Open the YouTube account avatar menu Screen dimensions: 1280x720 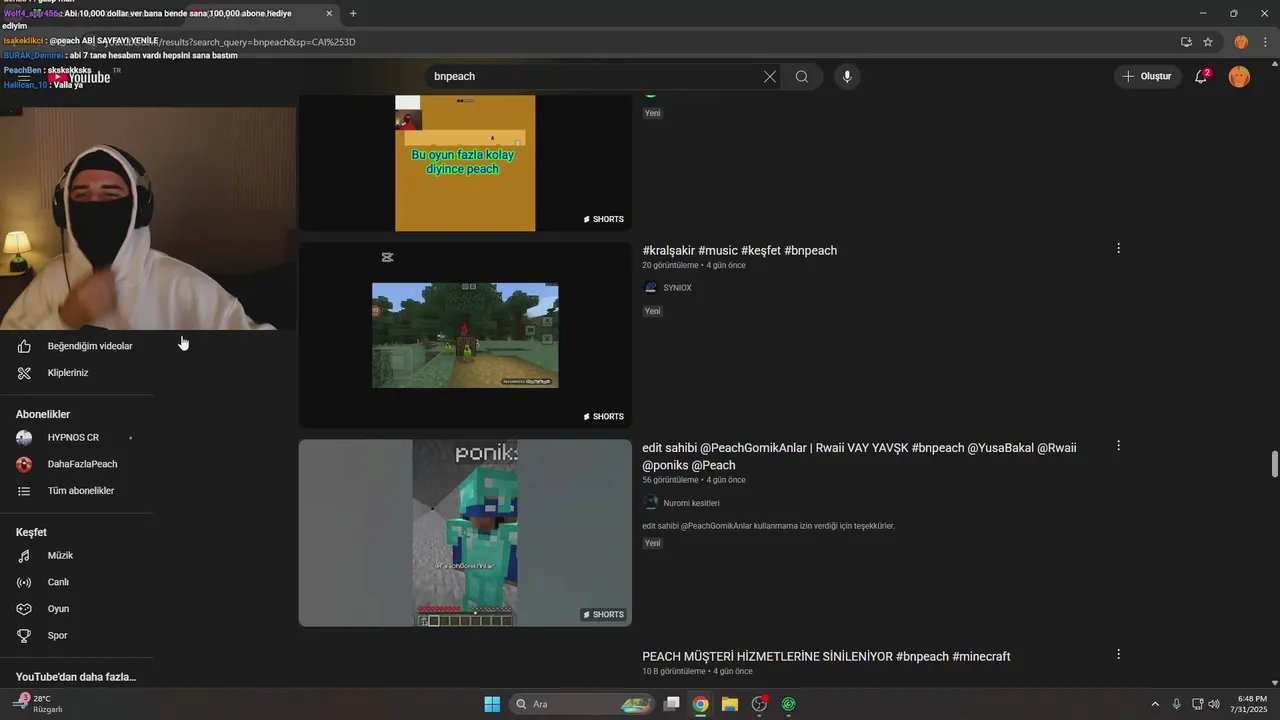1239,76
